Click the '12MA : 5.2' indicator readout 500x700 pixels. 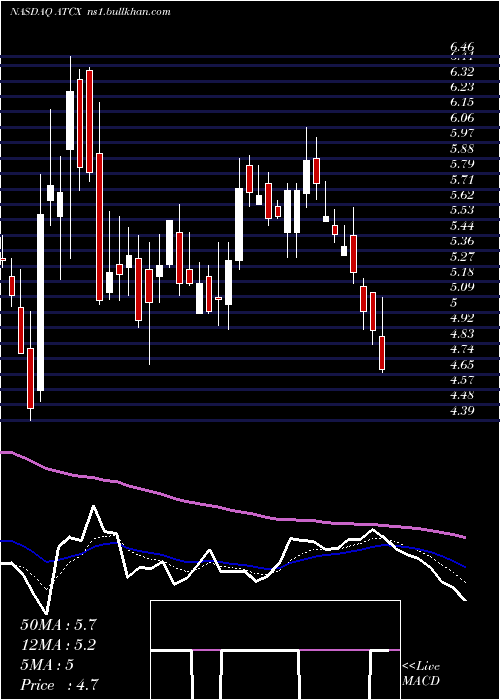(58, 645)
